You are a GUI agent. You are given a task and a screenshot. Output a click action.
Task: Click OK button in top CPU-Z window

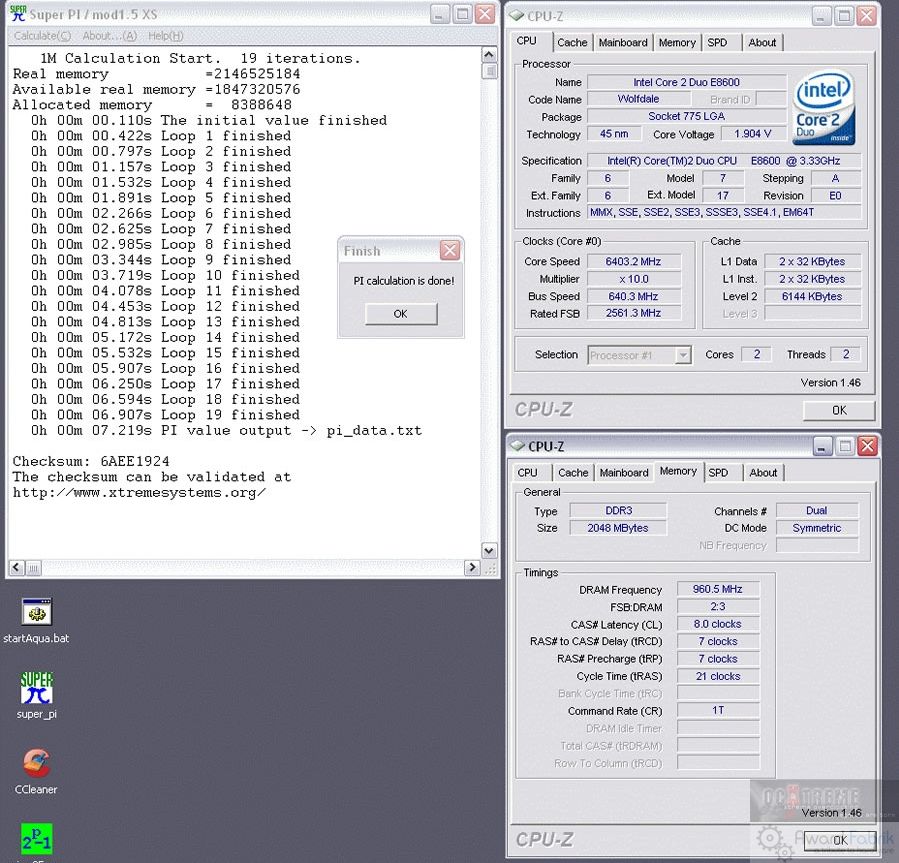(x=839, y=410)
